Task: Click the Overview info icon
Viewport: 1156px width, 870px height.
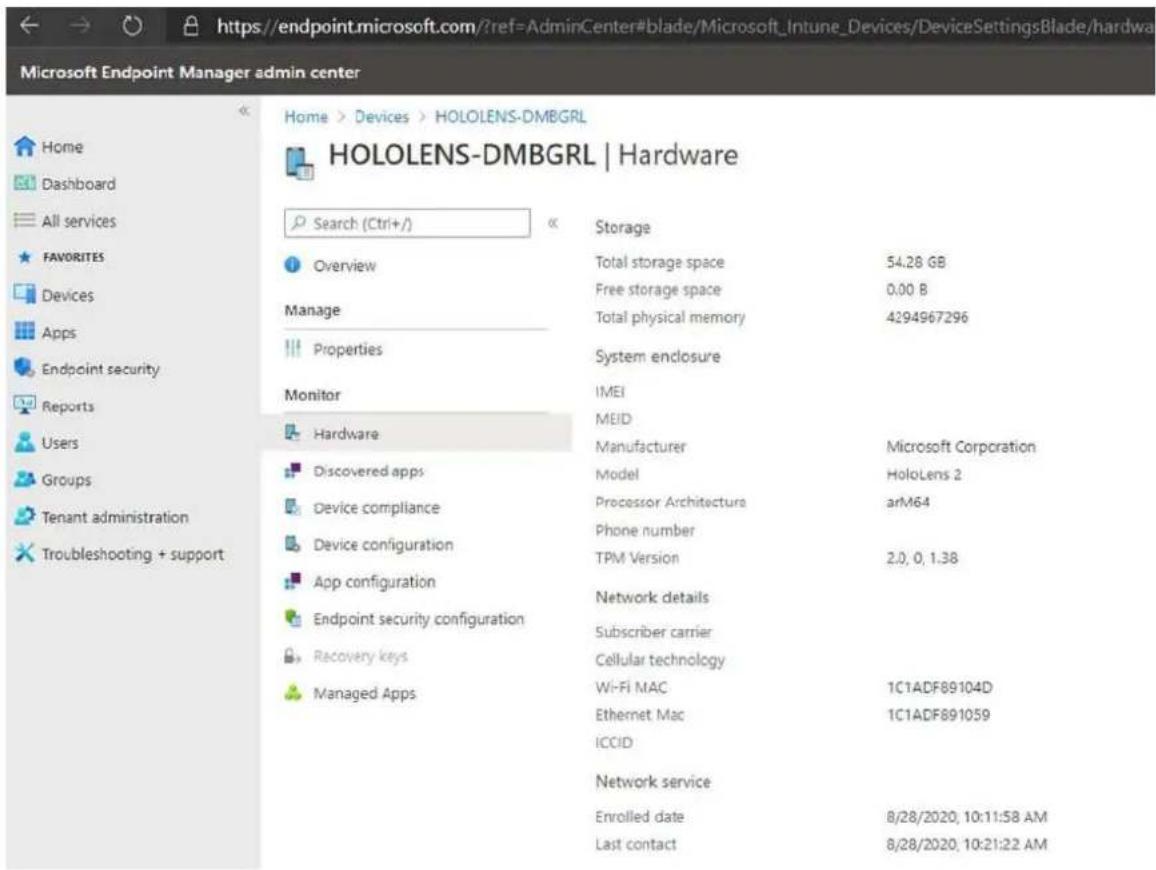Action: click(x=293, y=264)
